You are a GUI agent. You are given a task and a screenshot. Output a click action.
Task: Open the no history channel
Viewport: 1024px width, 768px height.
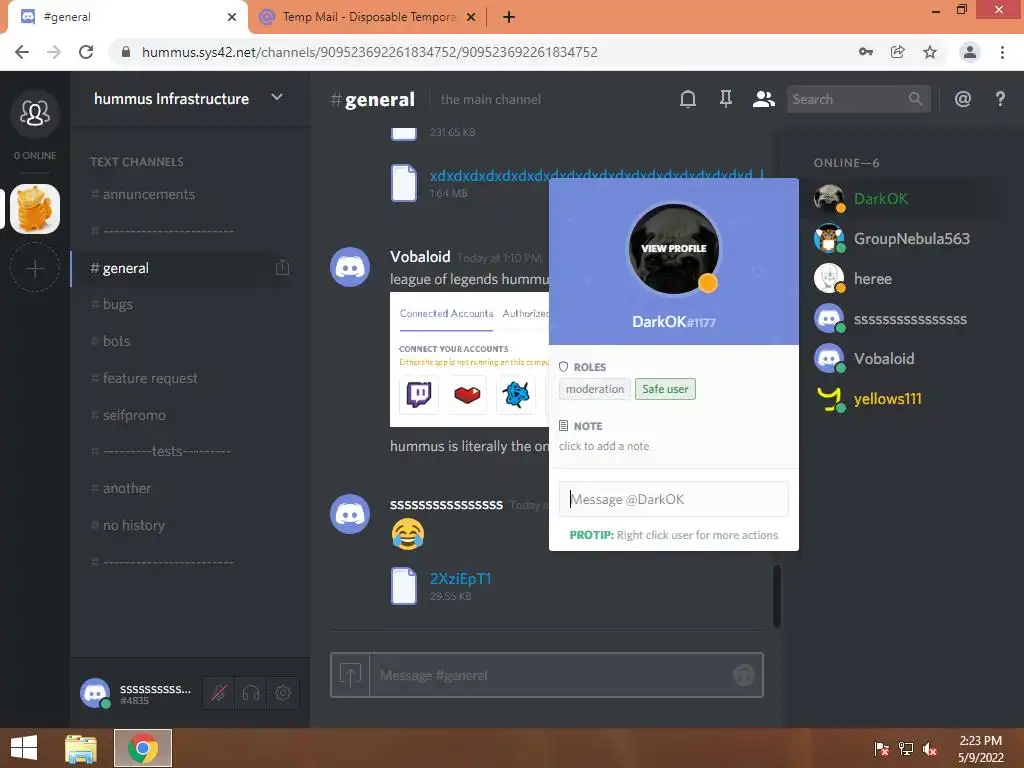click(134, 525)
